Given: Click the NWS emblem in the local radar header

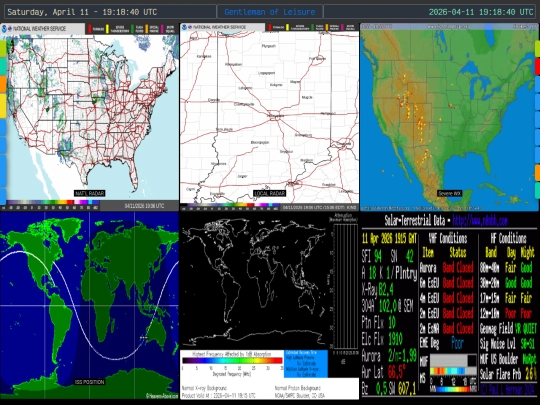Looking at the screenshot, I should click(190, 27).
